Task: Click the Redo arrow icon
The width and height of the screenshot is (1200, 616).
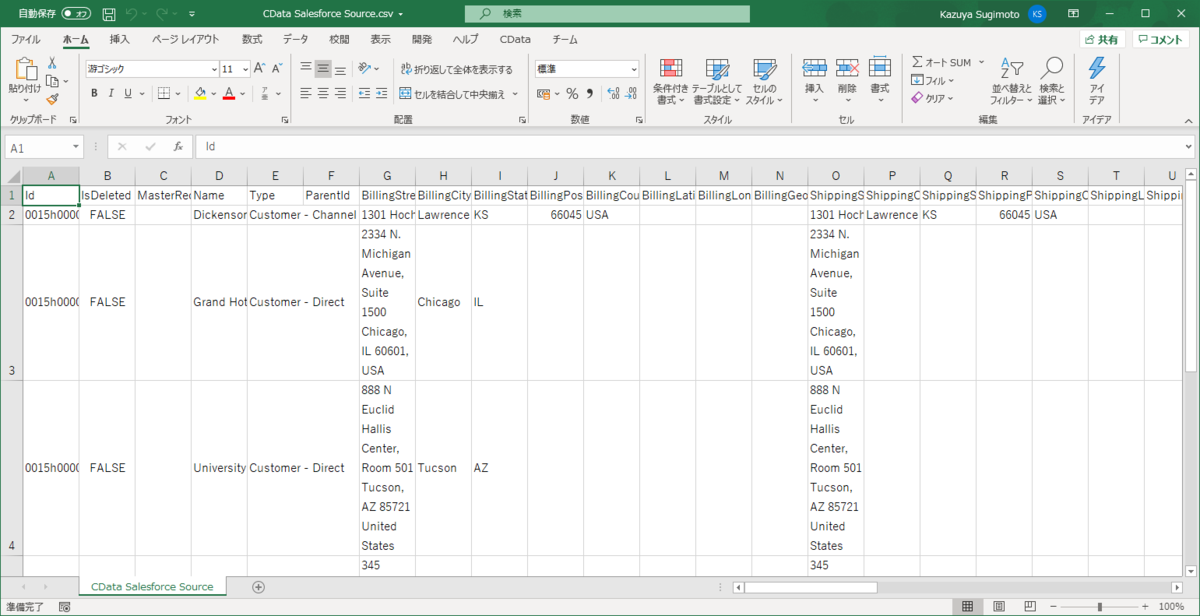Action: point(164,14)
